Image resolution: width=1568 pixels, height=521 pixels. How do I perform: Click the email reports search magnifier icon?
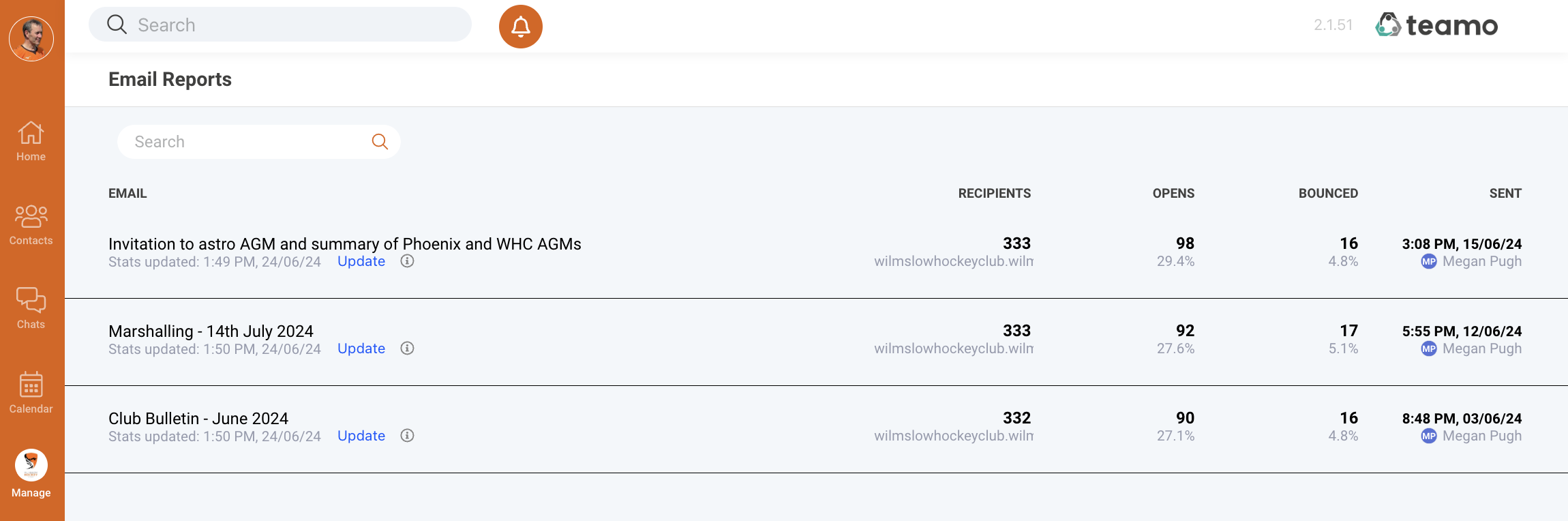point(380,142)
